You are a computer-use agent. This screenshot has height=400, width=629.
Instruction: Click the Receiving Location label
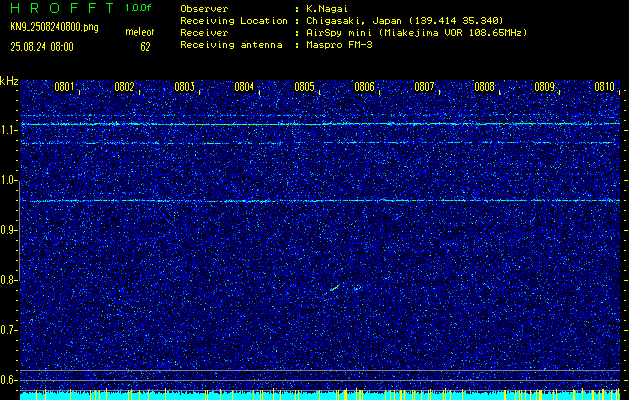(234, 21)
